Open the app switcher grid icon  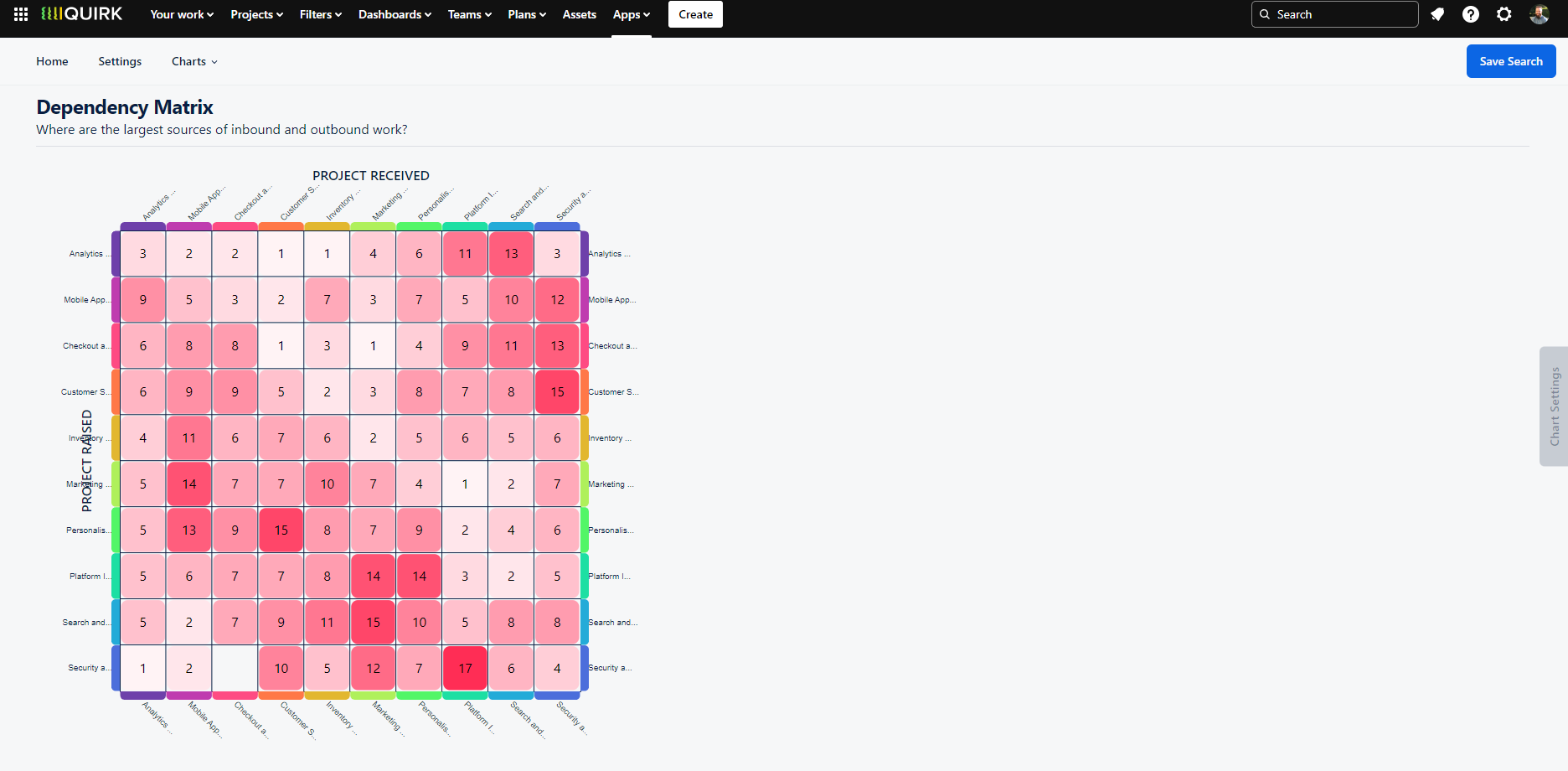(21, 14)
